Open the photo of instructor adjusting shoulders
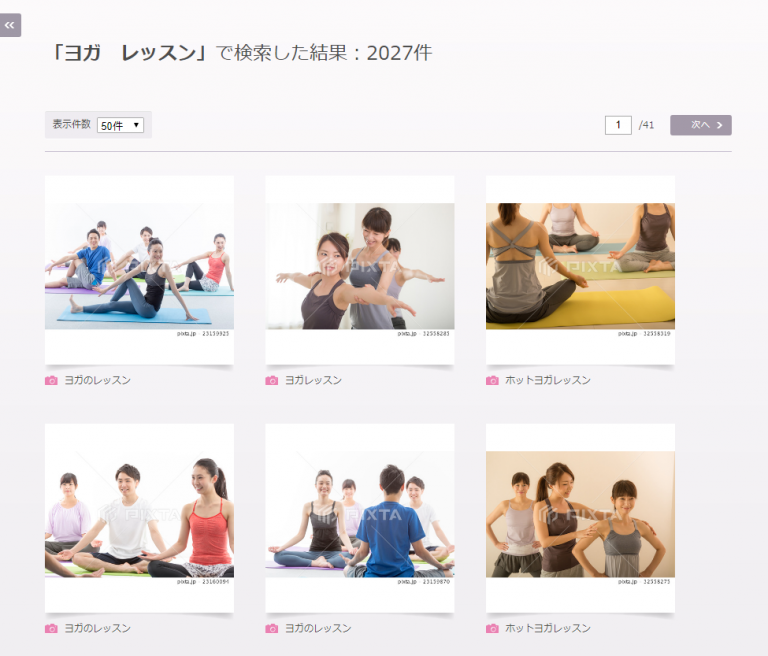The height and width of the screenshot is (656, 768). pyautogui.click(x=580, y=515)
